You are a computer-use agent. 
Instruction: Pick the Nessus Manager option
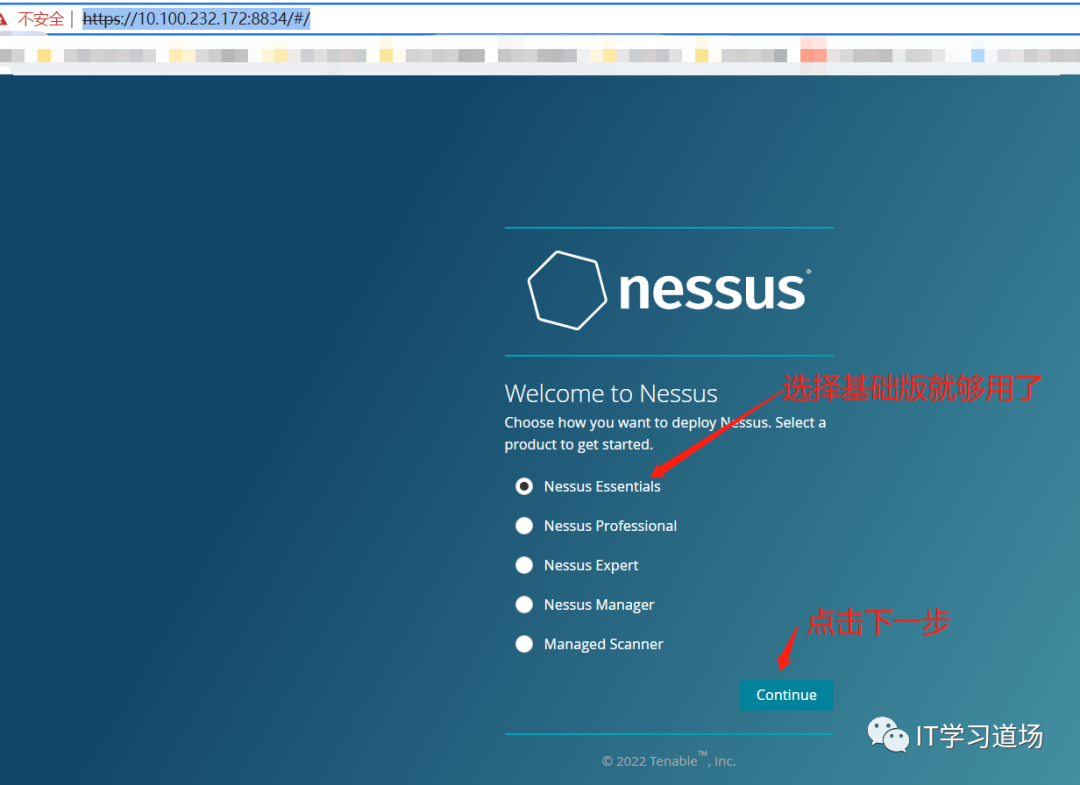coord(524,605)
